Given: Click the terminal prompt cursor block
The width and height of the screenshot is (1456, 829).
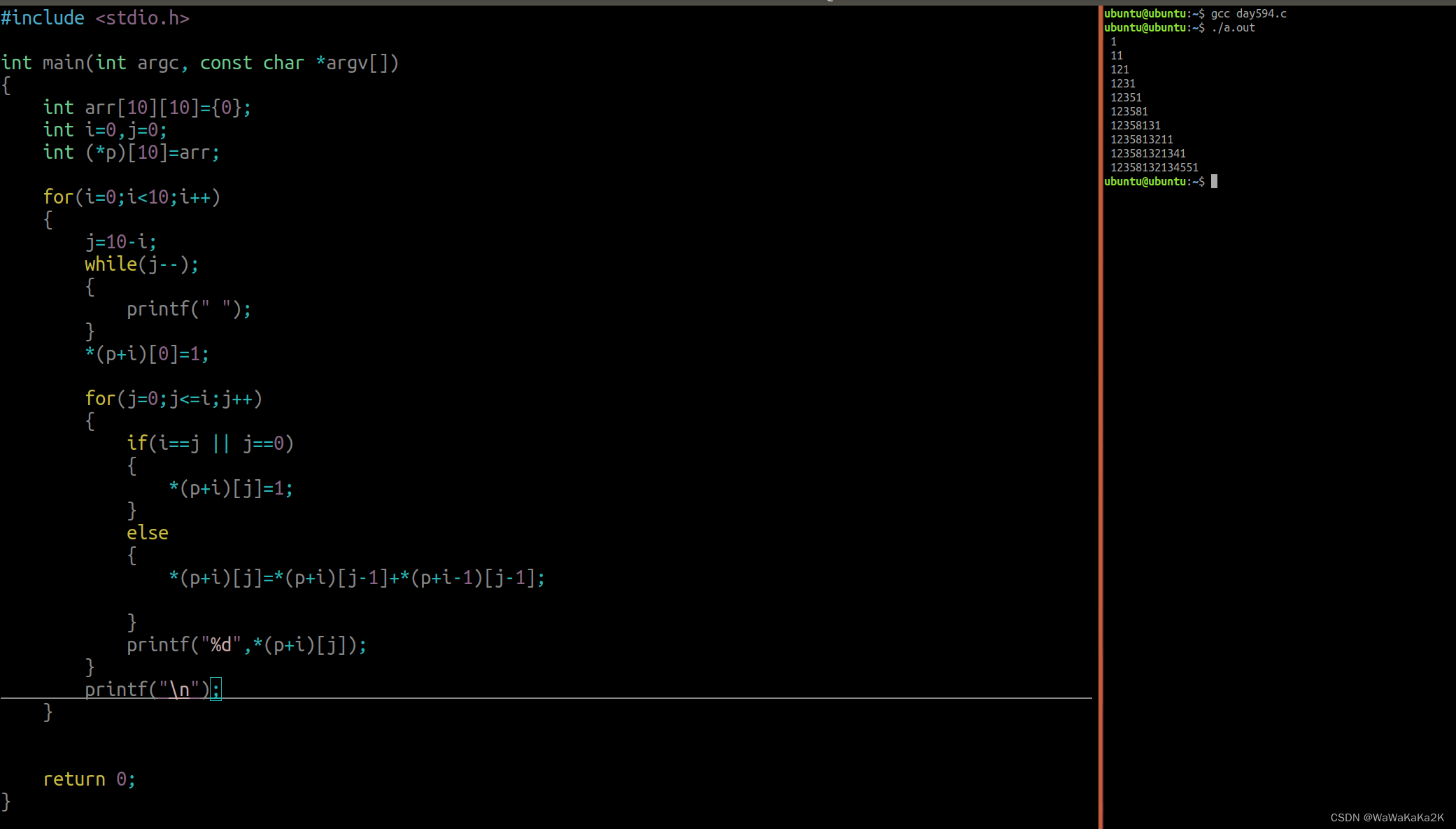Looking at the screenshot, I should click(x=1214, y=182).
